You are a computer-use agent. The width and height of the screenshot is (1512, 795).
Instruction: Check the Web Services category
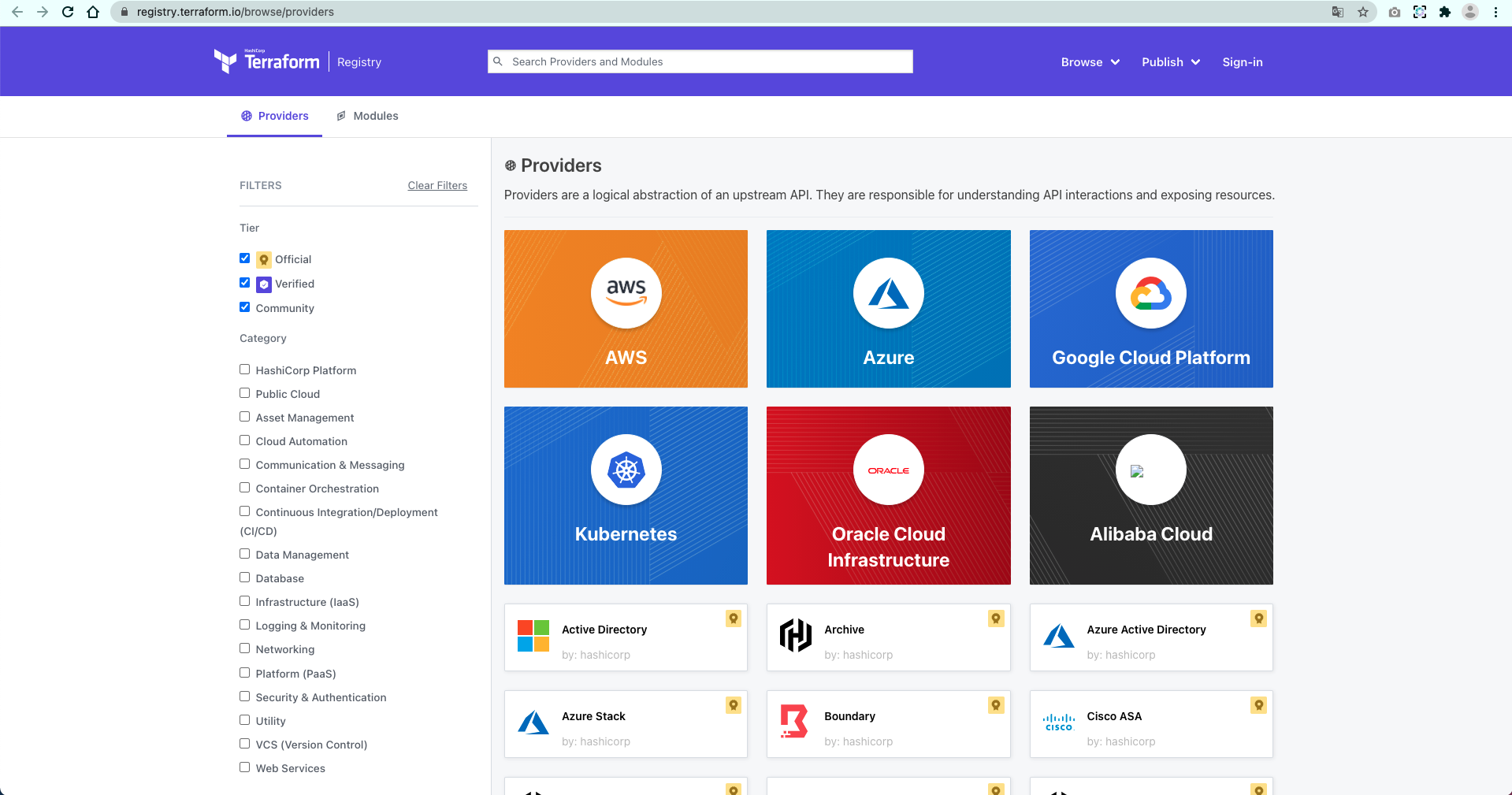(245, 767)
